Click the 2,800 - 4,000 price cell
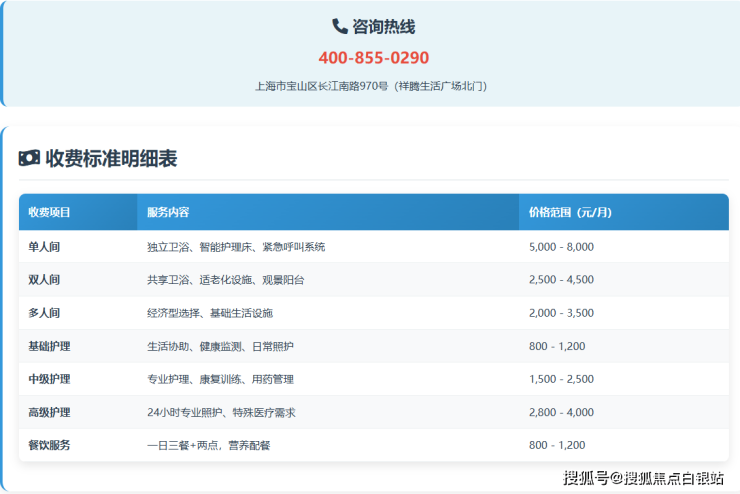Image resolution: width=740 pixels, height=494 pixels. pyautogui.click(x=561, y=412)
